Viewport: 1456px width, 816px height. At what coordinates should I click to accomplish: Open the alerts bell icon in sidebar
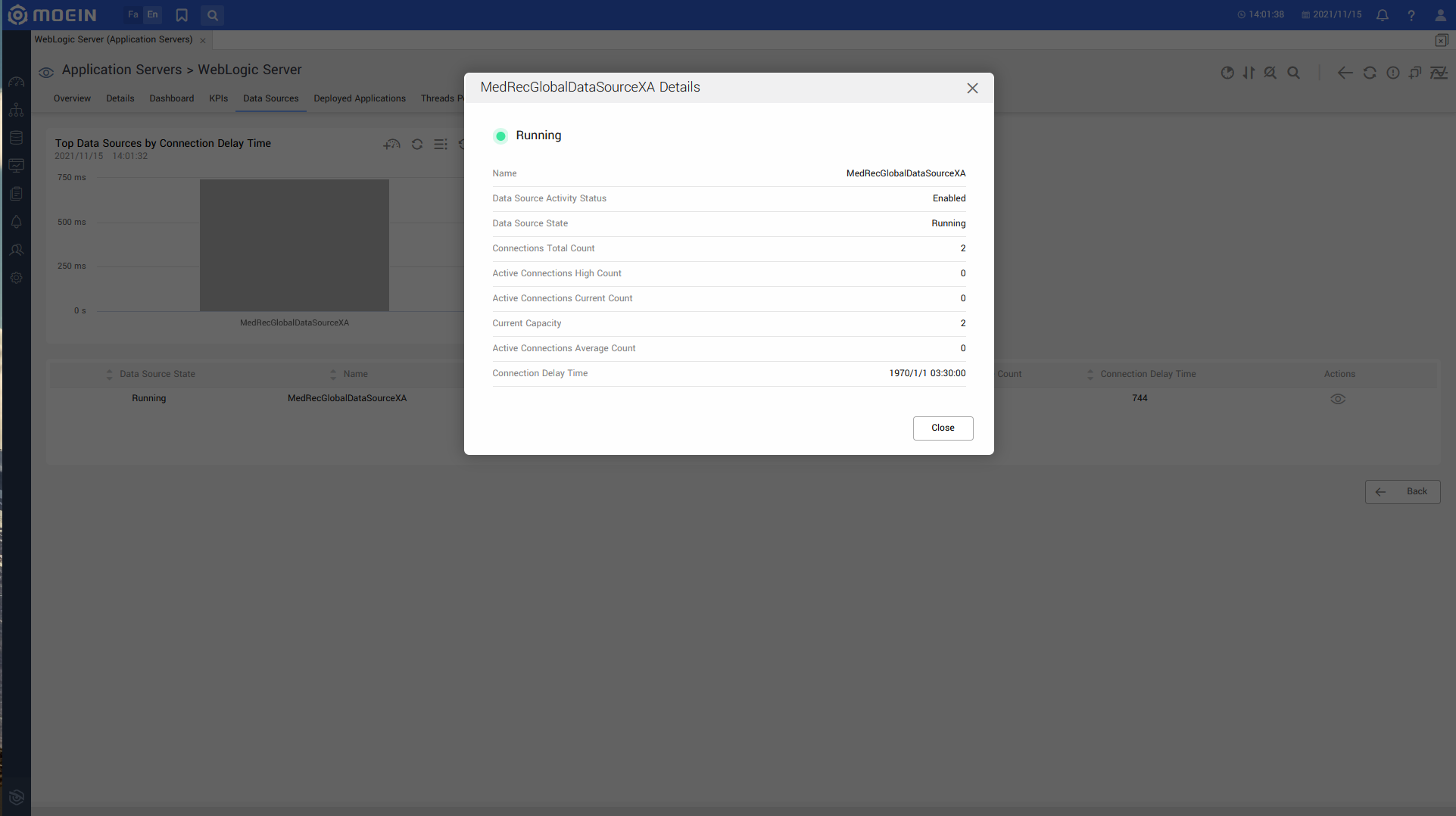pyautogui.click(x=16, y=222)
